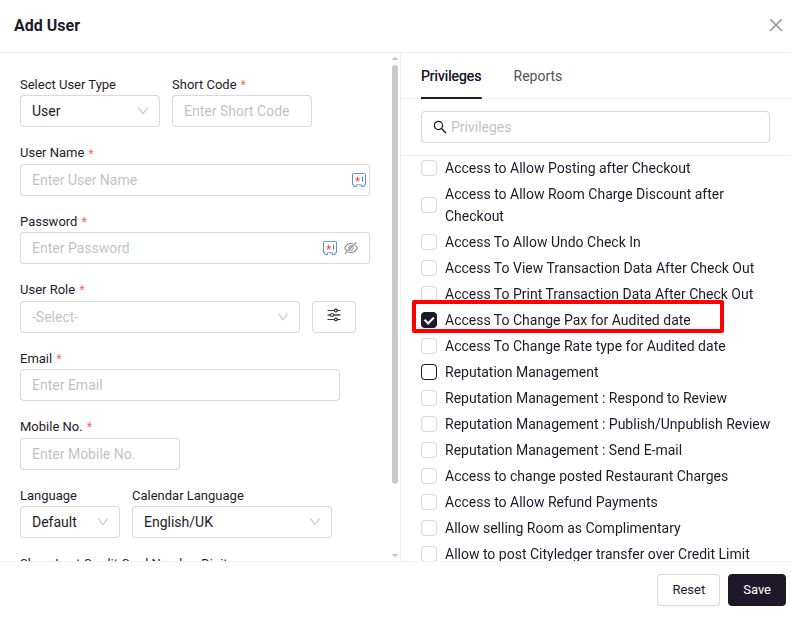The width and height of the screenshot is (791, 619).
Task: Open the Select User Type dropdown
Action: (x=90, y=111)
